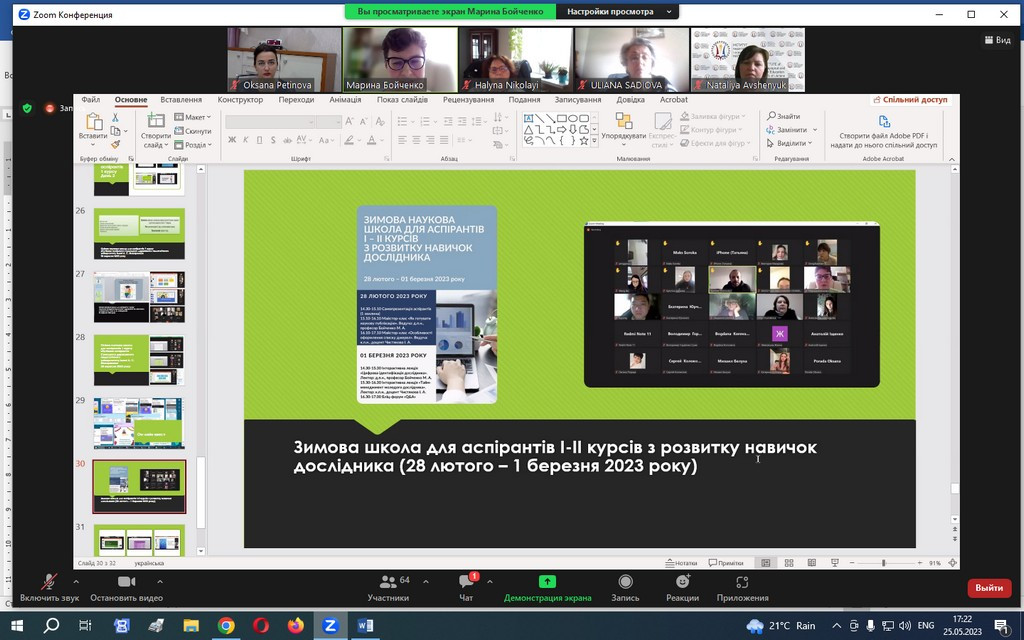Expand audio options arrow beside microphone
The height and width of the screenshot is (640, 1024).
(76, 580)
